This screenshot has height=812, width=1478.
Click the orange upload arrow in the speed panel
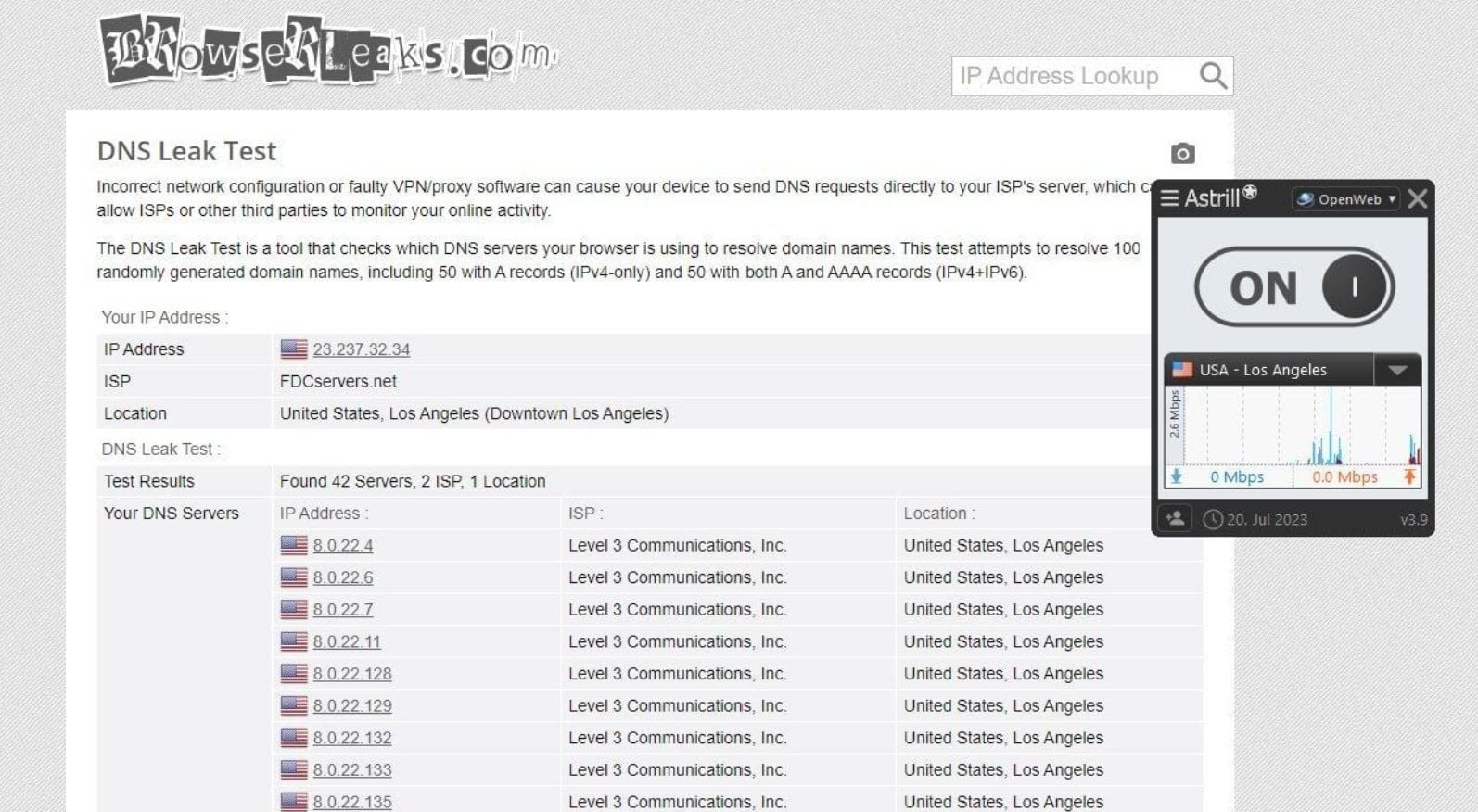click(x=1409, y=476)
